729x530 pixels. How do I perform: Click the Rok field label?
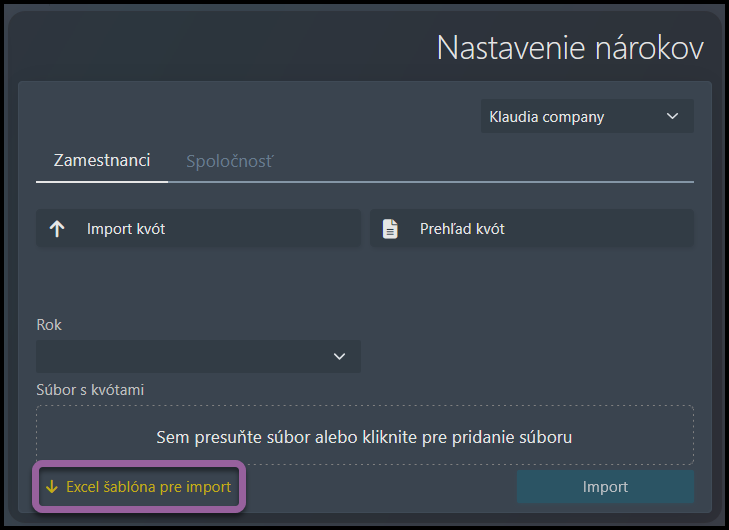click(49, 325)
